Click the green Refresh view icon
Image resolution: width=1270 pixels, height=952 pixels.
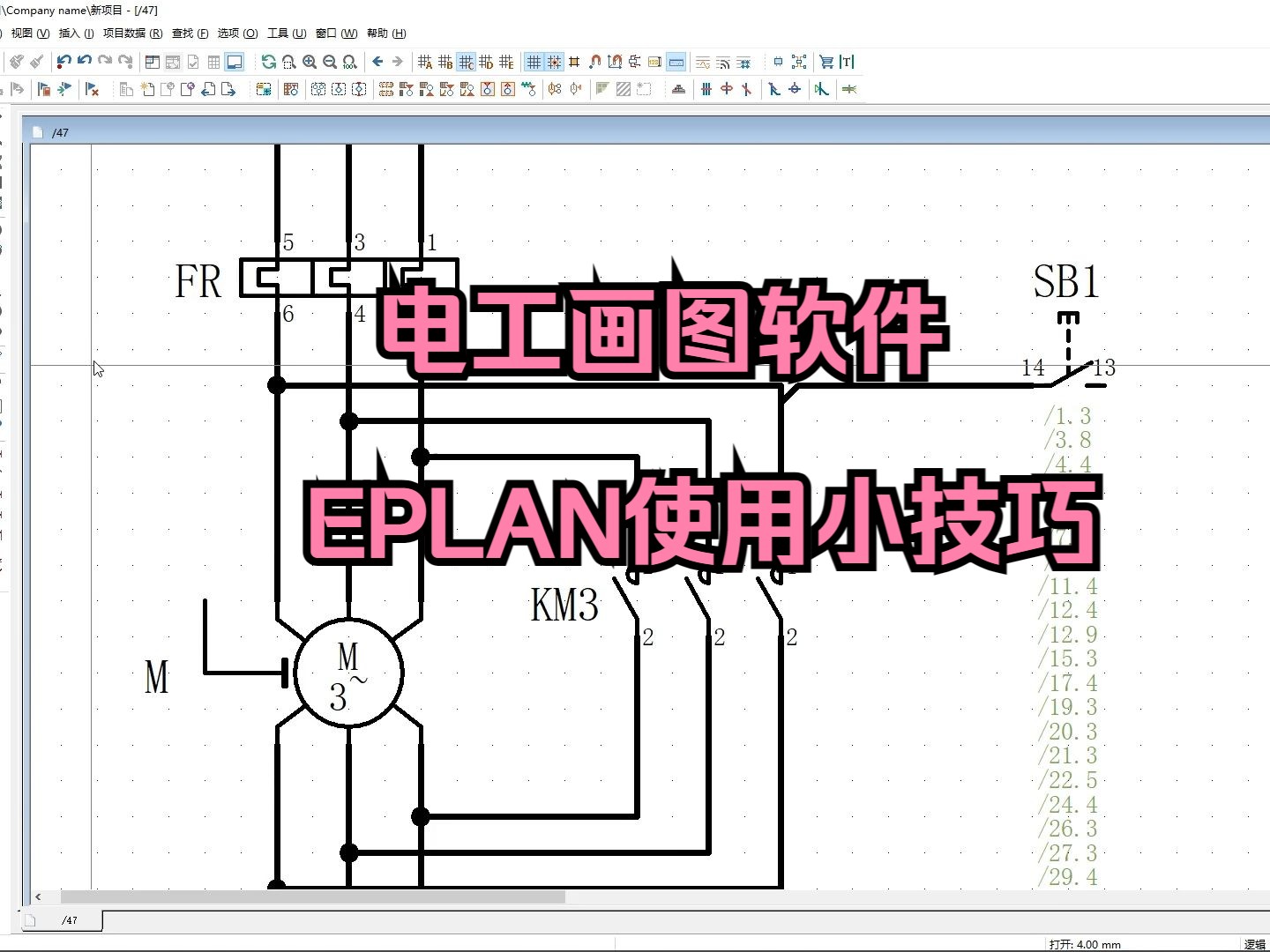click(269, 62)
